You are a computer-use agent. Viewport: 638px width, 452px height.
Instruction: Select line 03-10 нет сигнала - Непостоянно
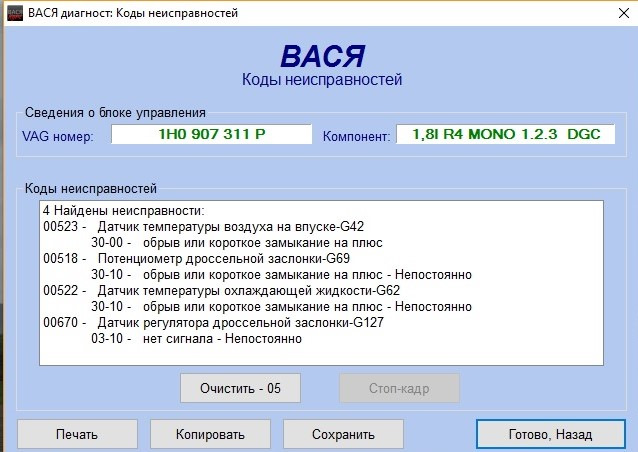(x=196, y=338)
